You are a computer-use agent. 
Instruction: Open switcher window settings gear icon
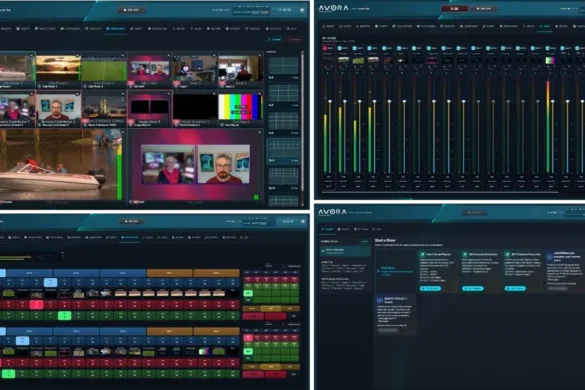[x=303, y=221]
